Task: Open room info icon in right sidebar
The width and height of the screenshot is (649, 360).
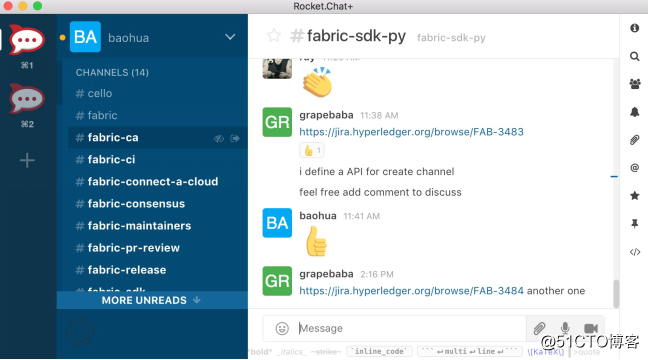Action: click(635, 28)
